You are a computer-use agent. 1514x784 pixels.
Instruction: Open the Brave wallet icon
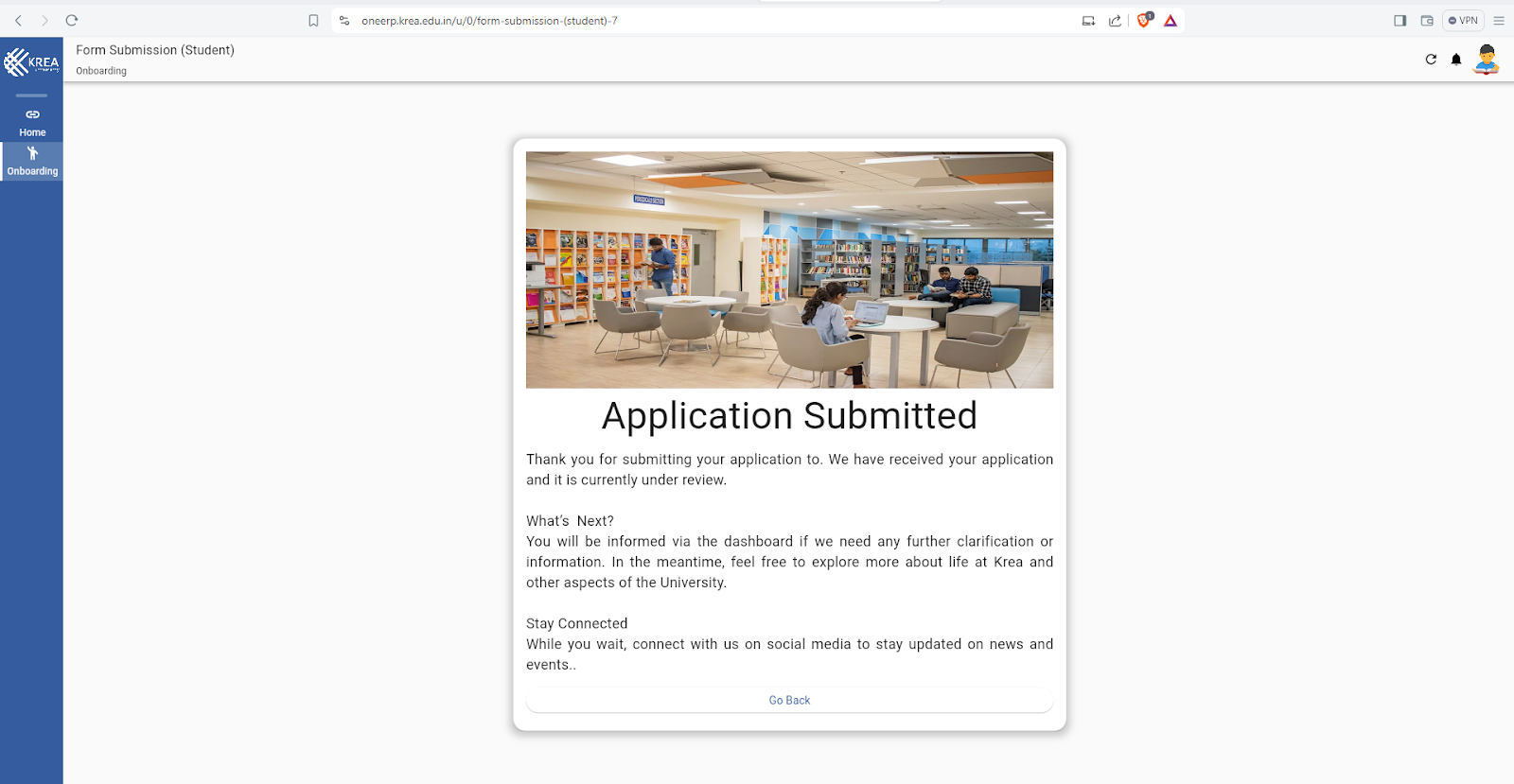pyautogui.click(x=1427, y=21)
